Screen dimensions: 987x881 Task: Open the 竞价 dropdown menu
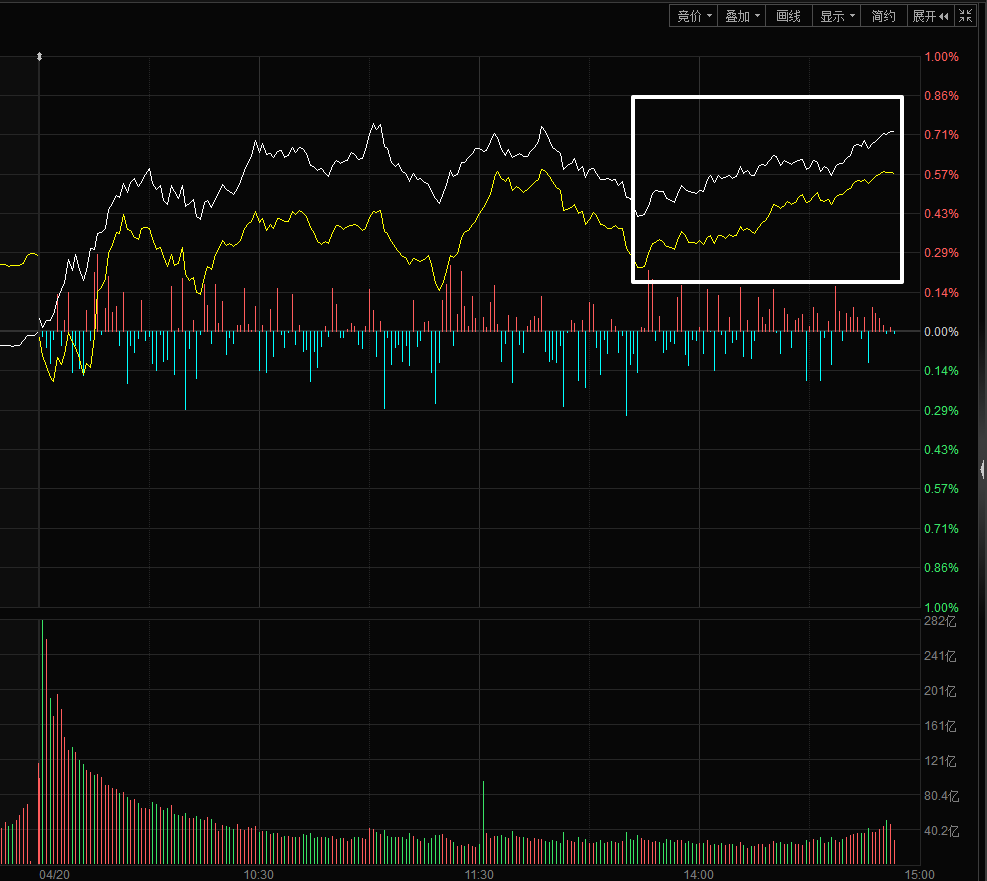pyautogui.click(x=694, y=16)
